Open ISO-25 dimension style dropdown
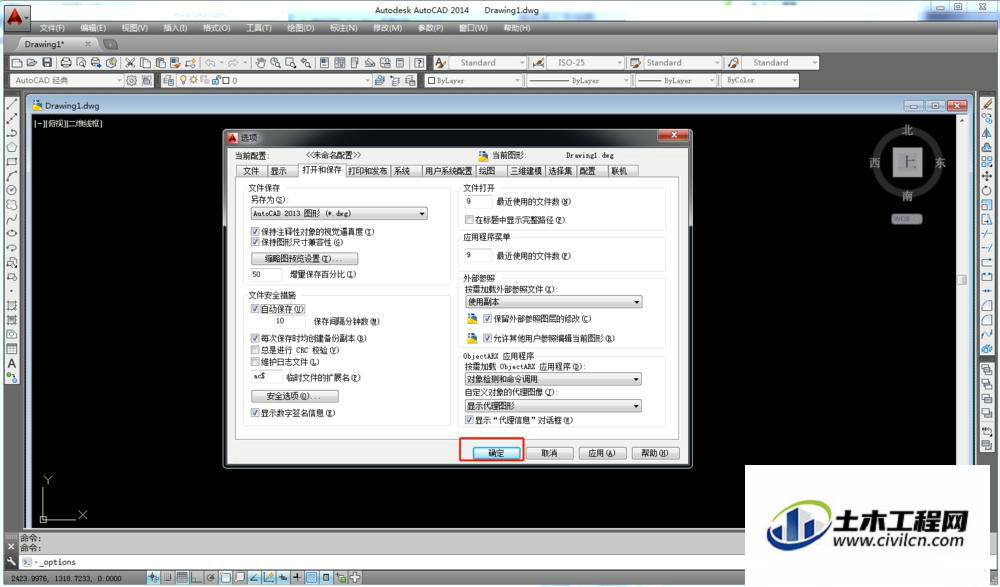The image size is (1000, 587). click(x=587, y=63)
